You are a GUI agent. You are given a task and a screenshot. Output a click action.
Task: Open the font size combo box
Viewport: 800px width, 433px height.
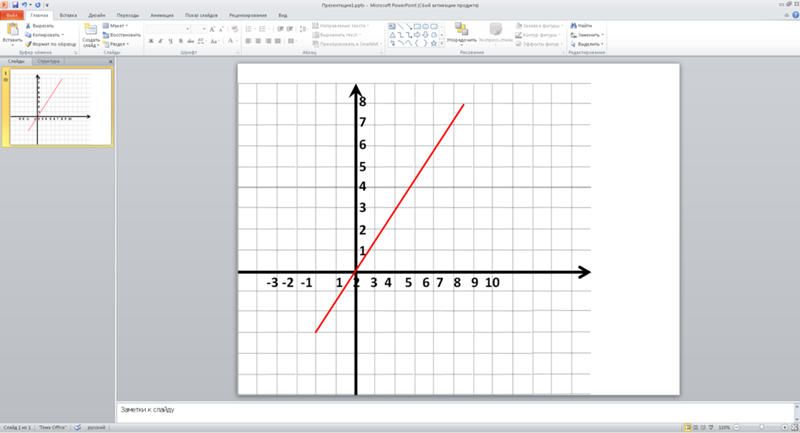199,29
